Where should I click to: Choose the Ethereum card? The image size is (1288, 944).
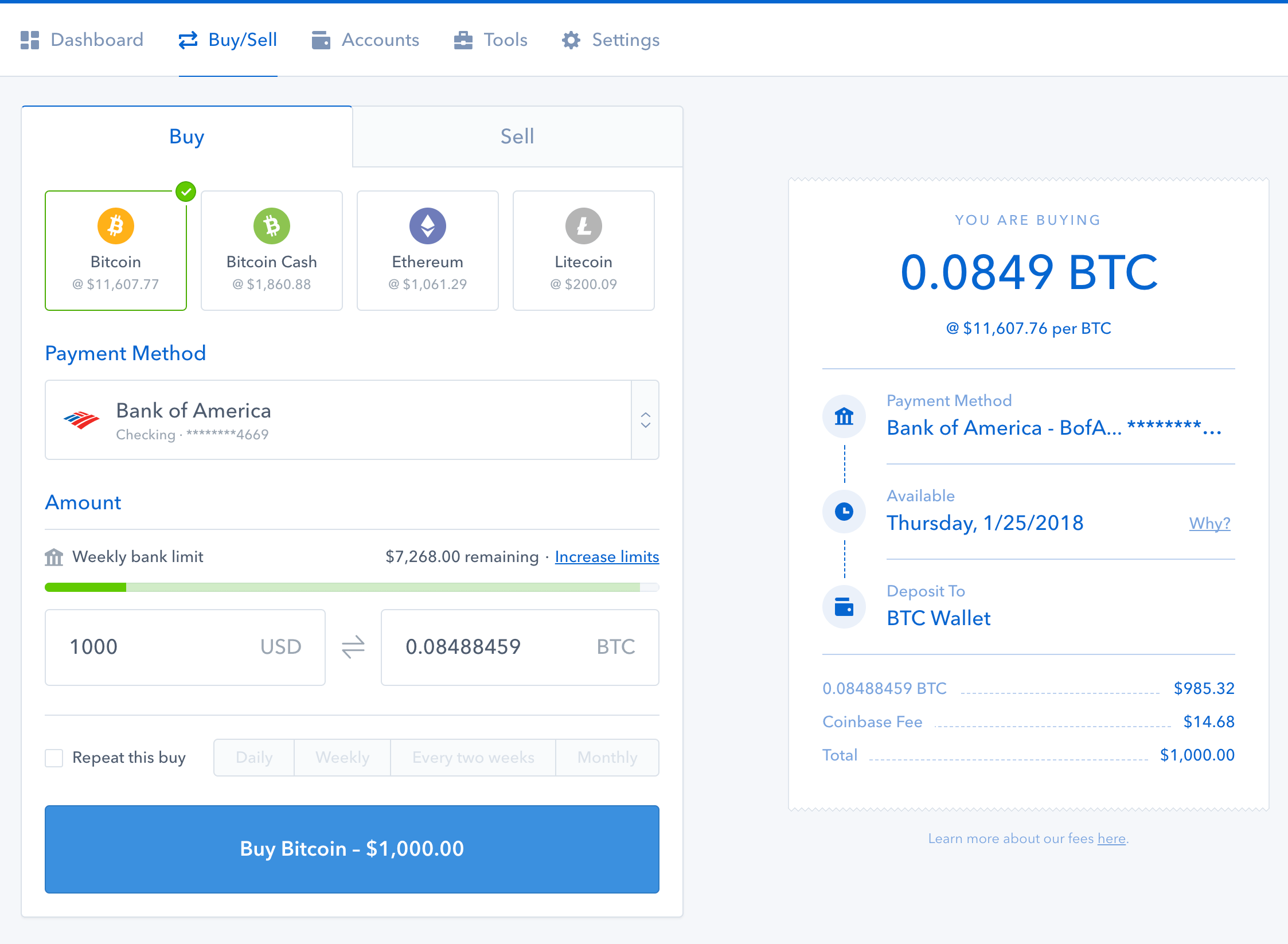click(428, 251)
